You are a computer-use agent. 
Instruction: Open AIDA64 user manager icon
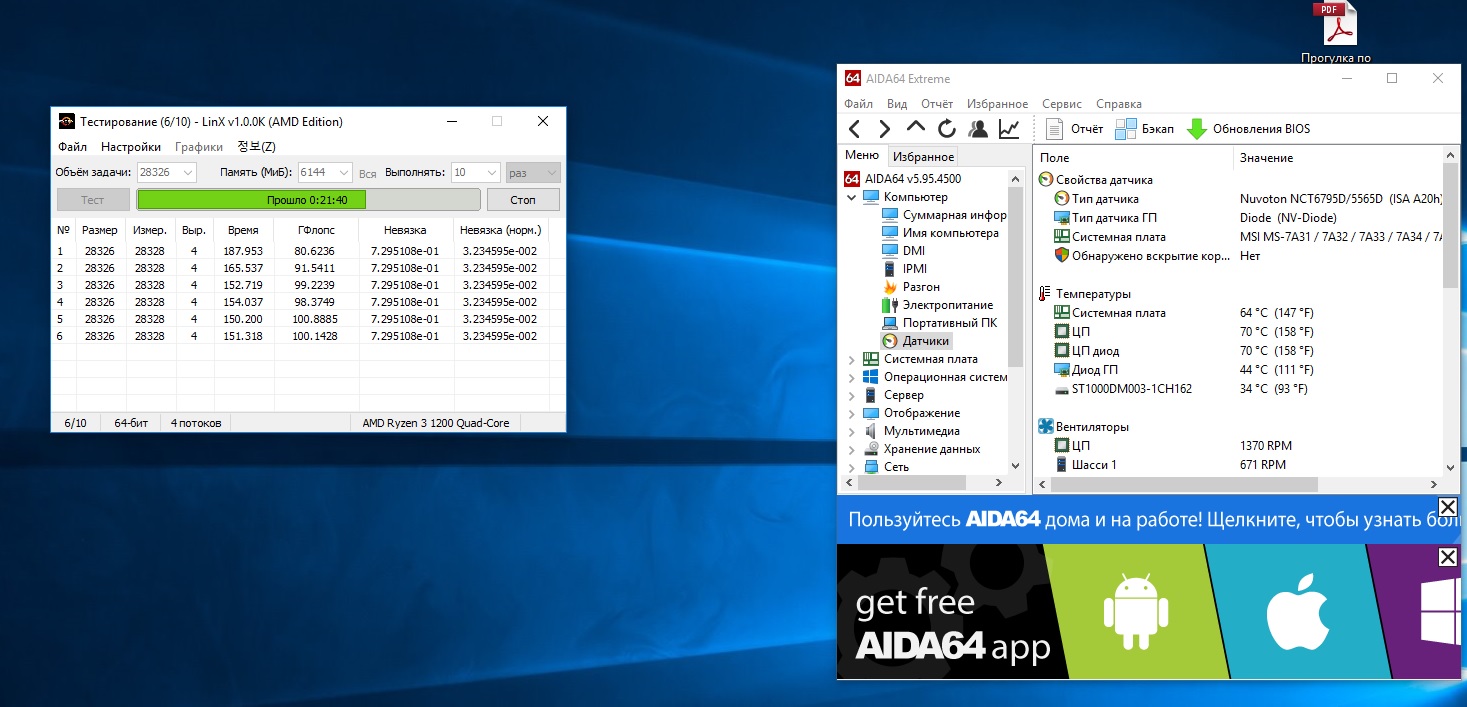(x=979, y=129)
